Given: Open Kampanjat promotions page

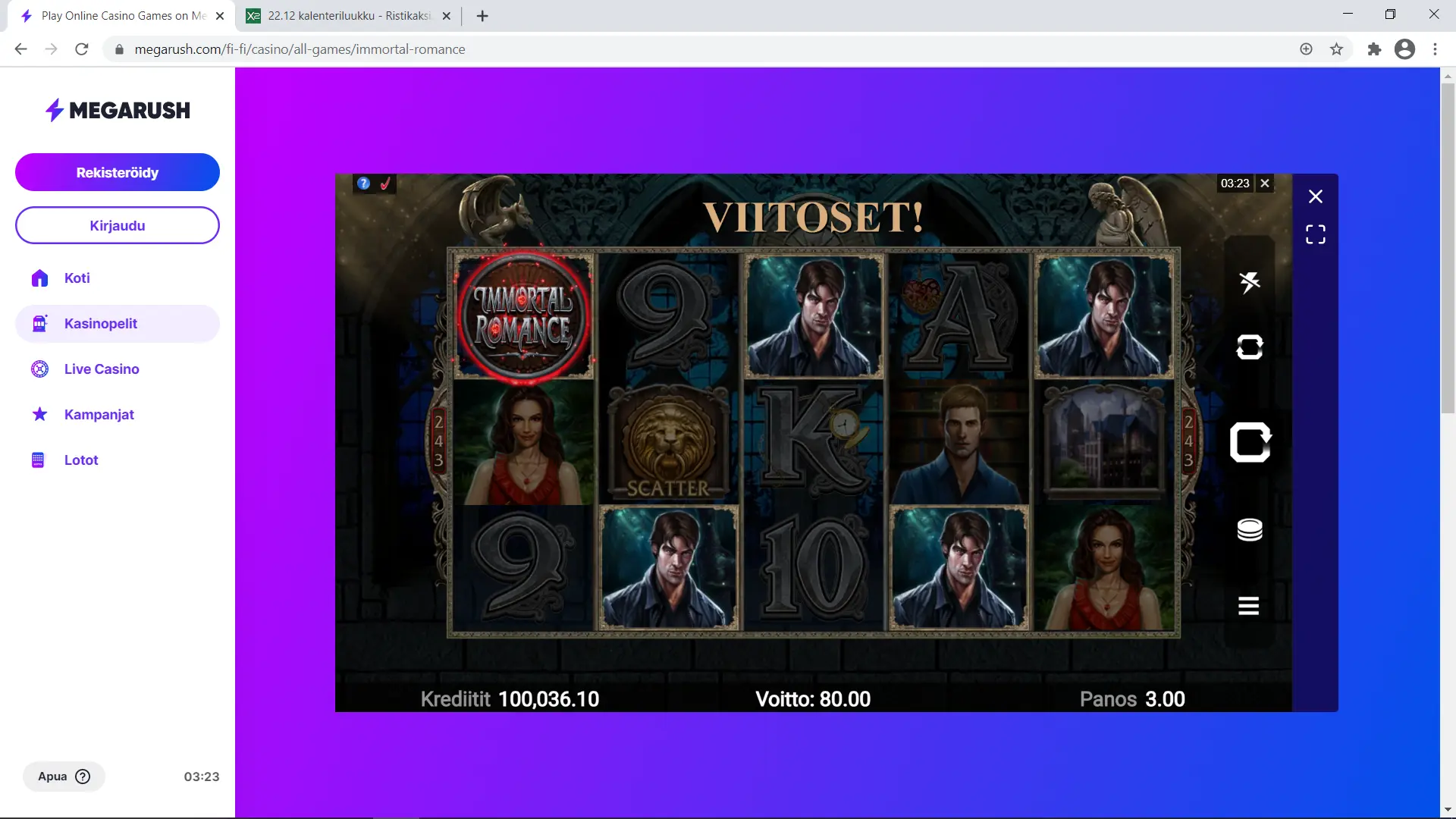Looking at the screenshot, I should point(99,415).
